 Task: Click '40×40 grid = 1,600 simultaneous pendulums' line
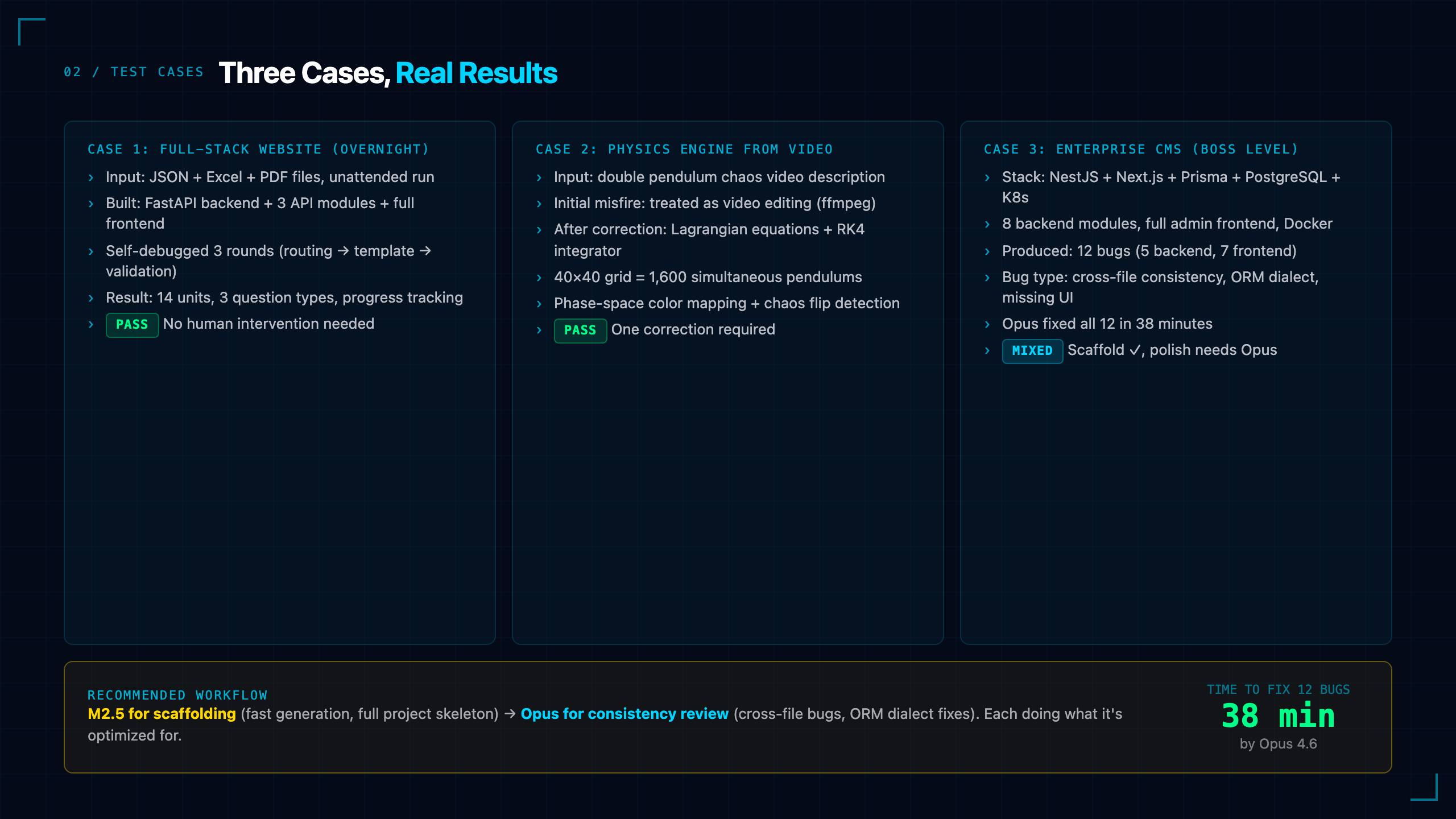(x=708, y=277)
